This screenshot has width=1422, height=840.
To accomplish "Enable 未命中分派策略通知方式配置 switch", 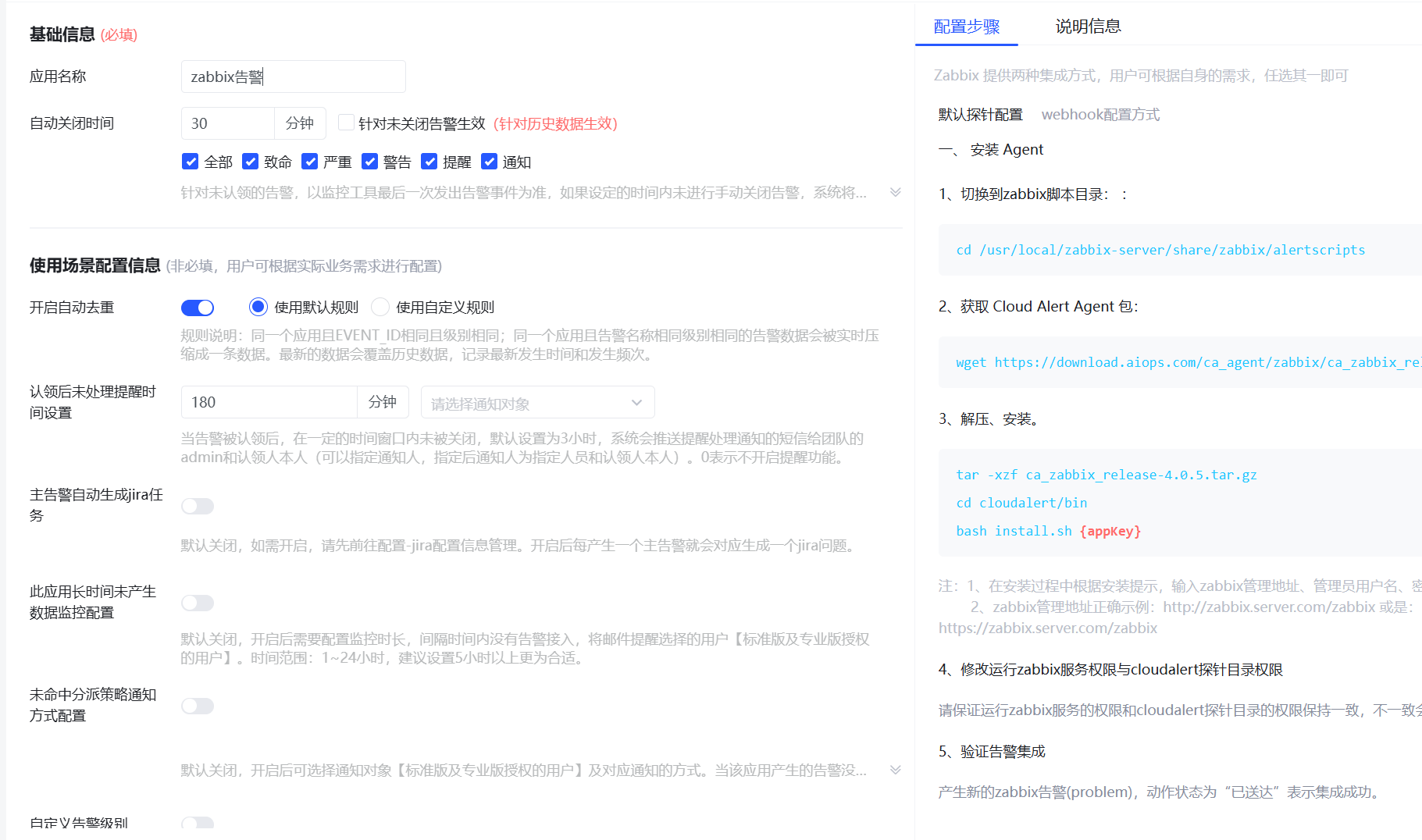I will pyautogui.click(x=198, y=706).
